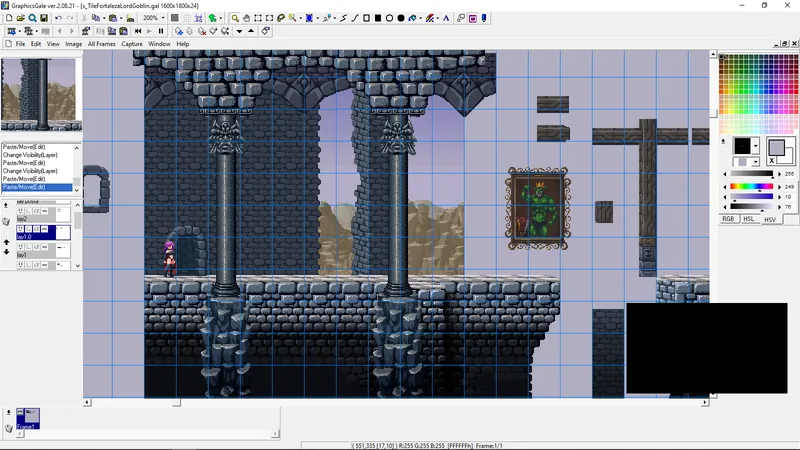The height and width of the screenshot is (450, 800).
Task: Open the View menu
Action: 53,44
